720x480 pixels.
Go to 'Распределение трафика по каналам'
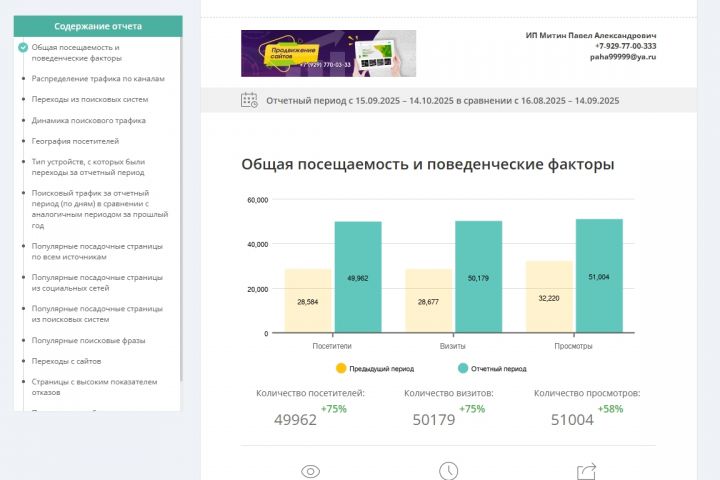98,79
